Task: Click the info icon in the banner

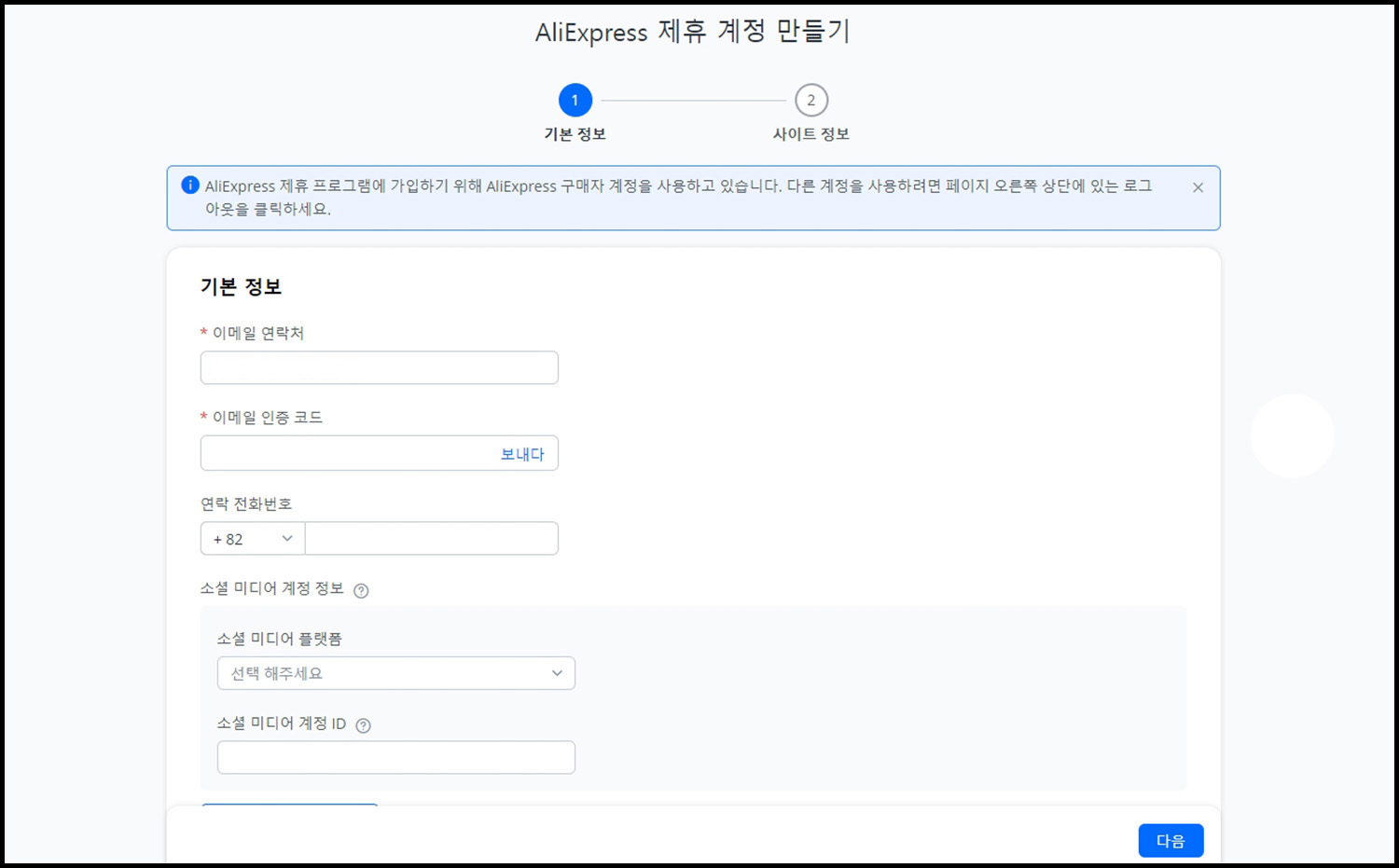Action: 190,185
